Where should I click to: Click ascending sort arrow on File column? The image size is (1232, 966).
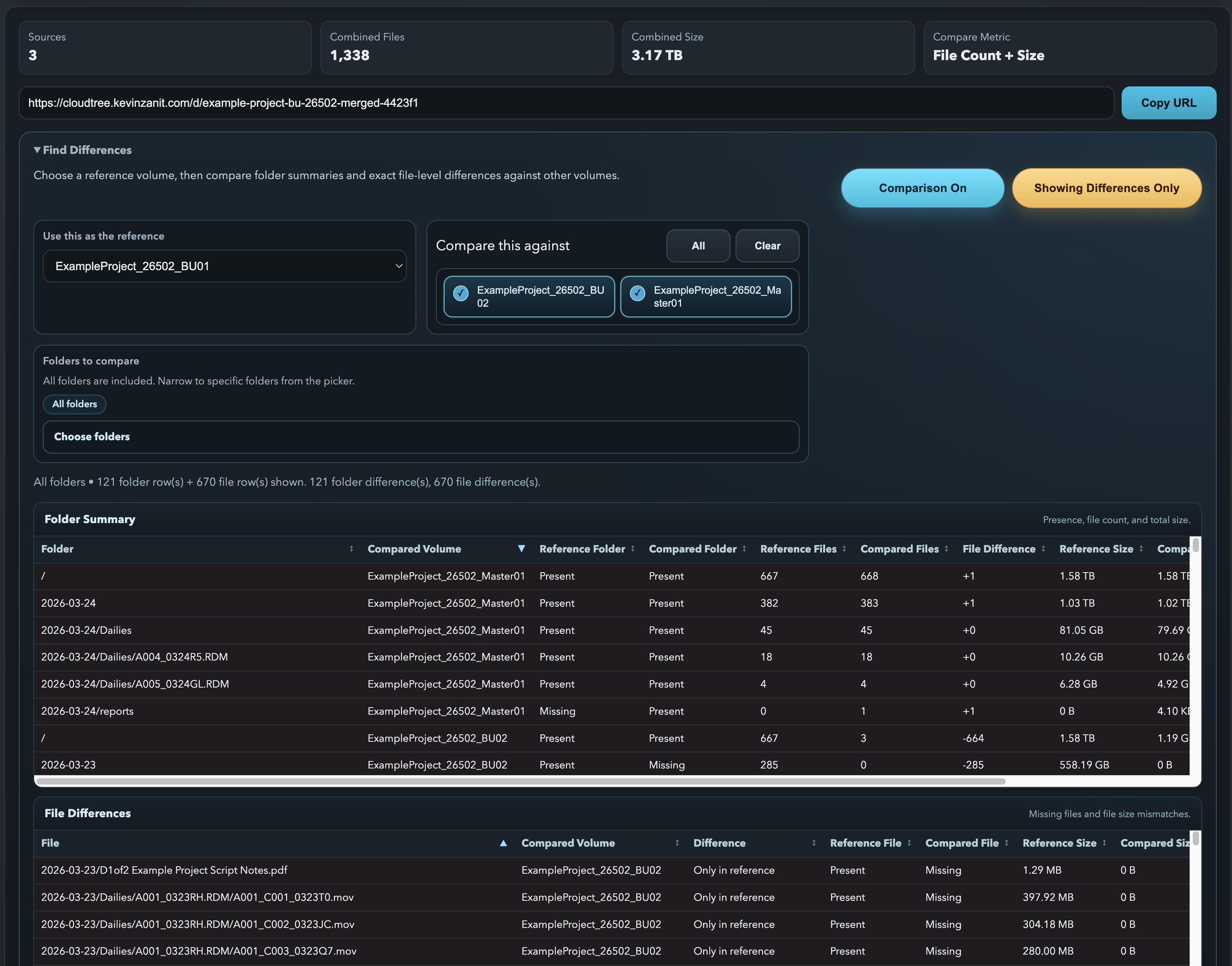pos(503,843)
